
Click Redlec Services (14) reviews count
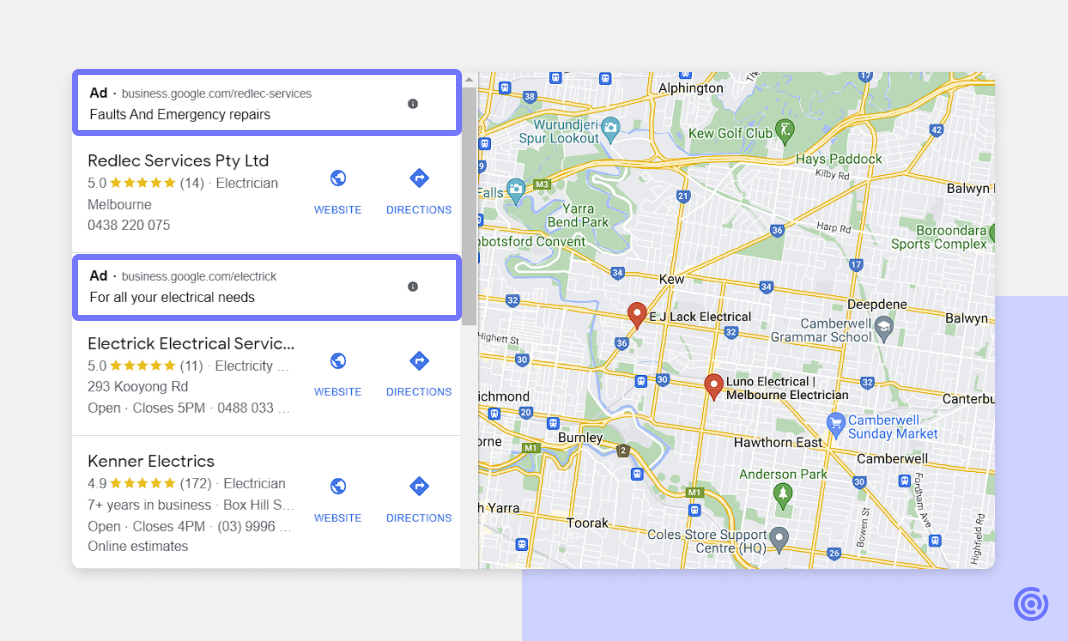coord(192,183)
